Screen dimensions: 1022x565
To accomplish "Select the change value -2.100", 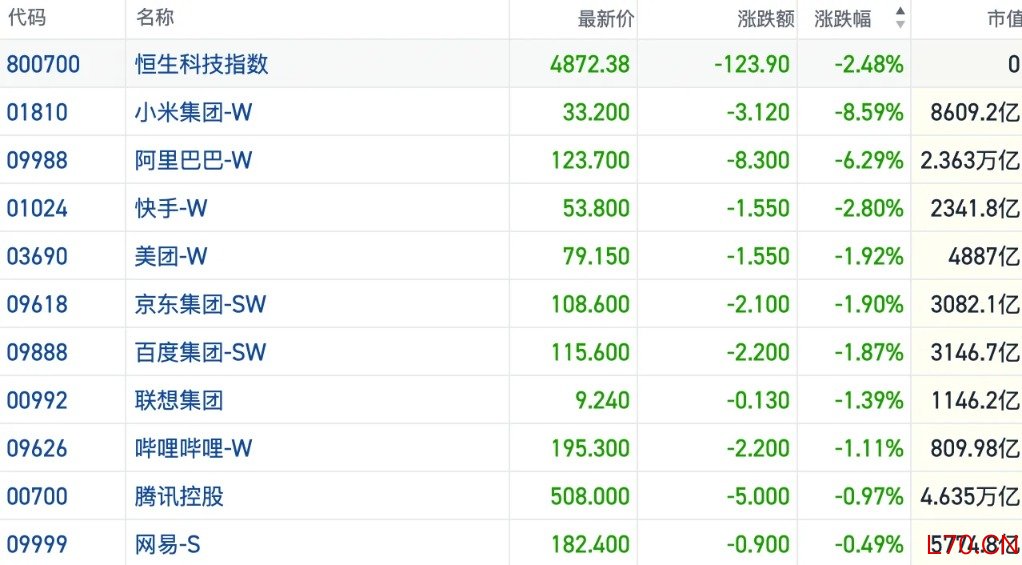I will tap(758, 304).
